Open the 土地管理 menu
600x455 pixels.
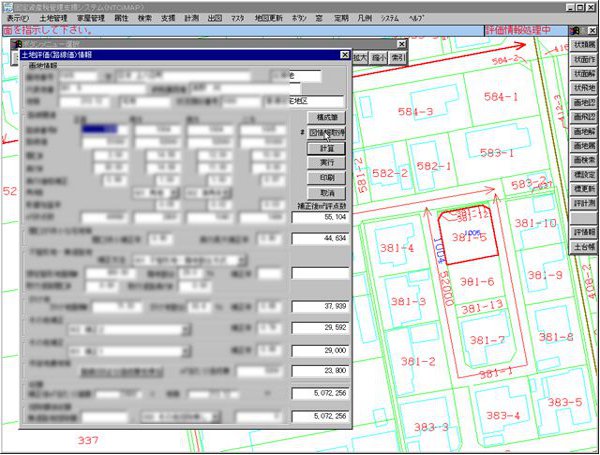[53, 18]
